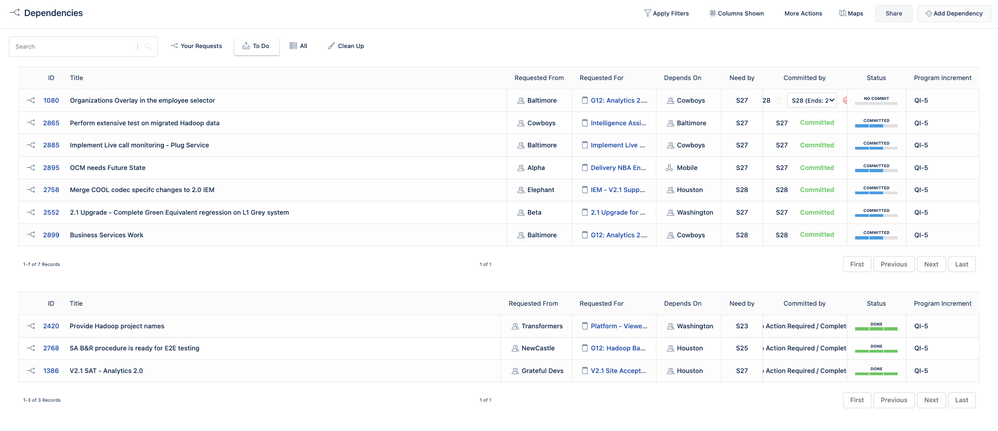Click the dependency icon in row 1080
The image size is (998, 431).
tap(30, 101)
